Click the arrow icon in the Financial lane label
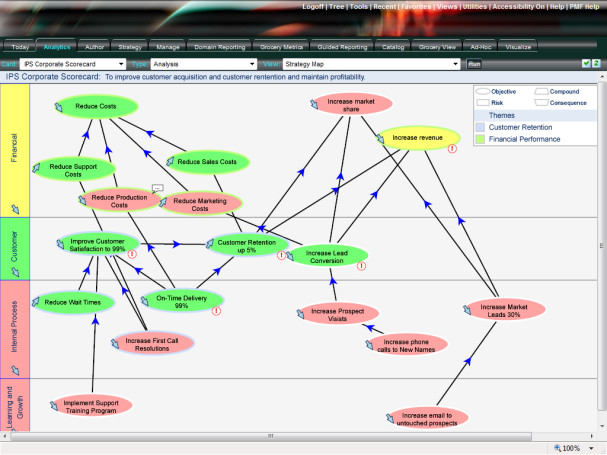The width and height of the screenshot is (607, 455). [14, 208]
